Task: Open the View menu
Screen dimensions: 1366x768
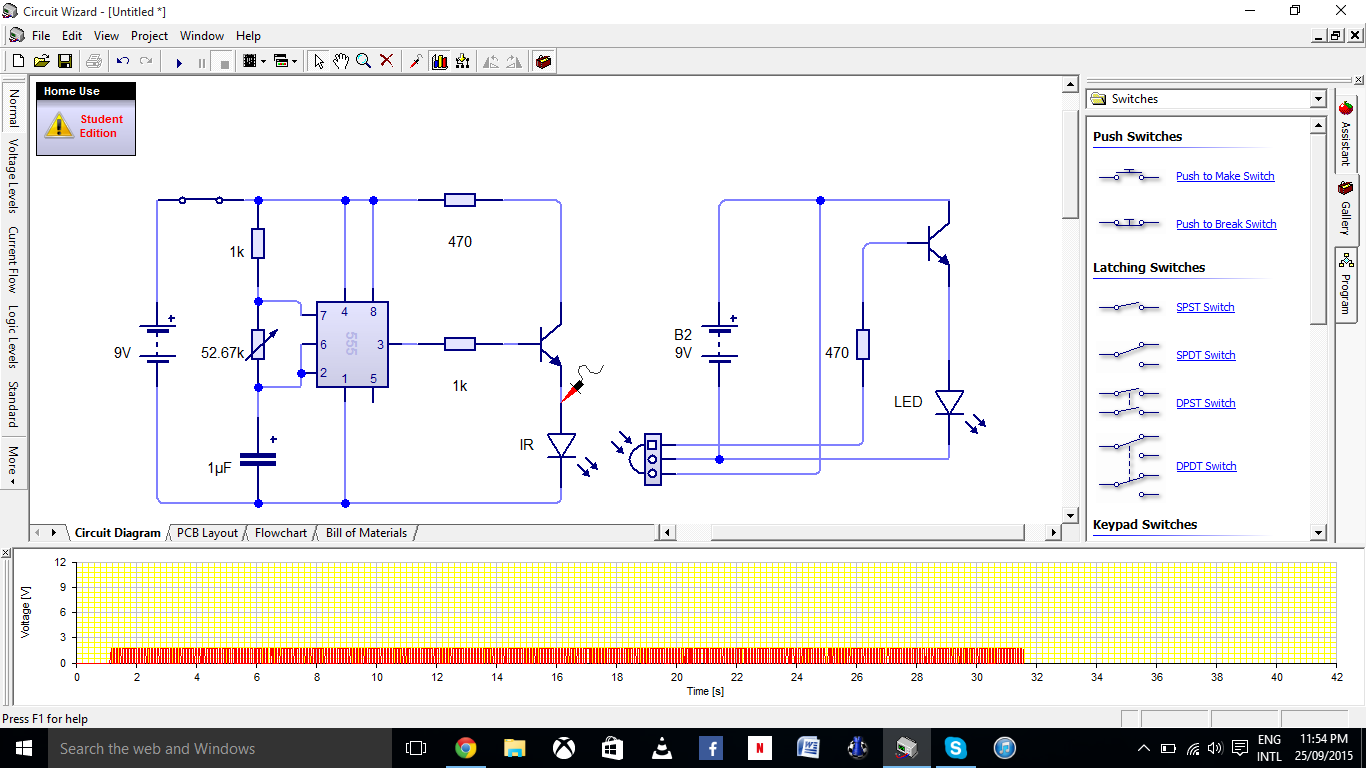Action: click(x=106, y=35)
